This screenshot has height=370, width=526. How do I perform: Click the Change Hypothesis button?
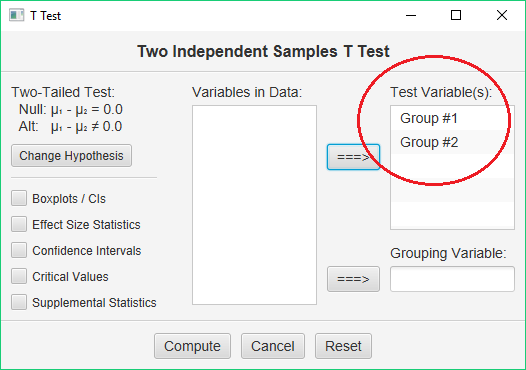coord(71,156)
